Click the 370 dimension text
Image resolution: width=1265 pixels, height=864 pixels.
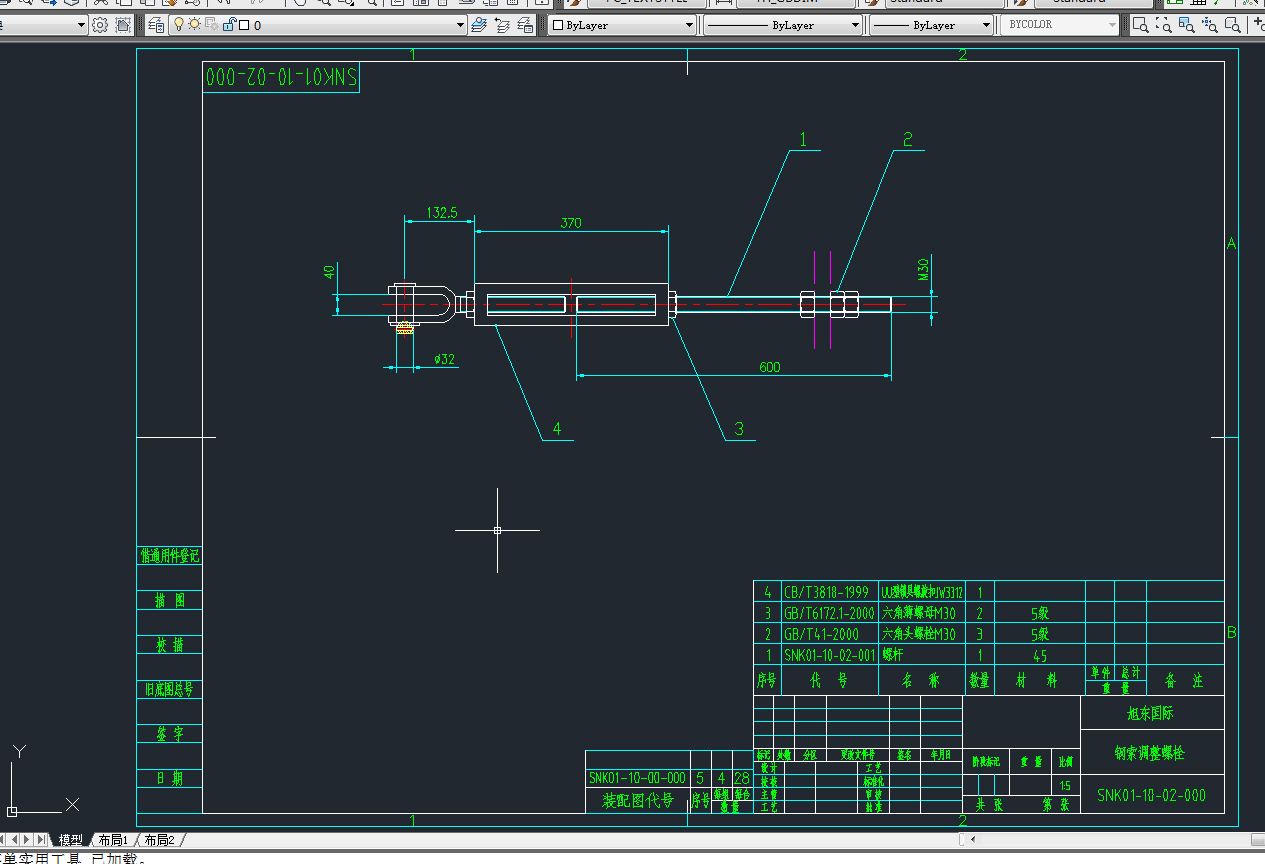(571, 223)
